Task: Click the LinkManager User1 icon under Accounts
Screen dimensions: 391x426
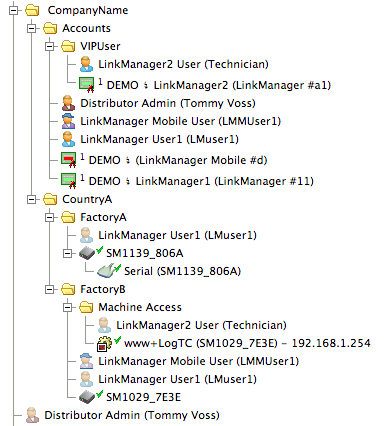Action: point(68,139)
